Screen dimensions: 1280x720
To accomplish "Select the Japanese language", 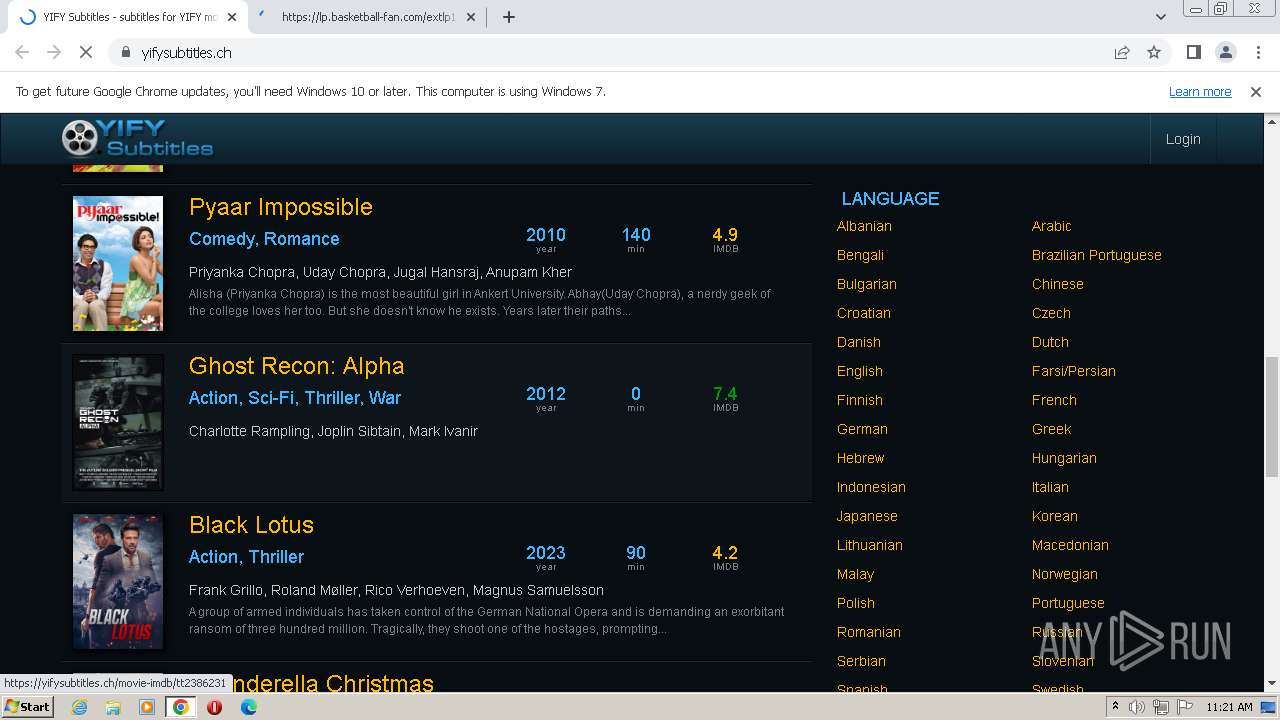I will point(867,516).
